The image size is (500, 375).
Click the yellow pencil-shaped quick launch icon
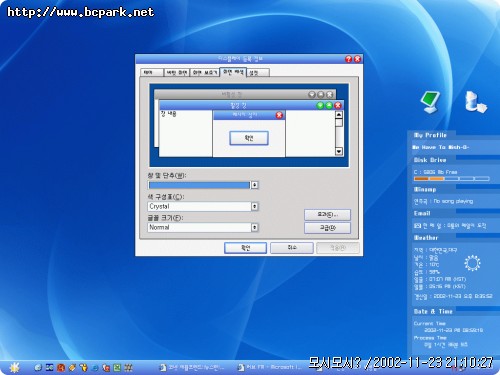[x=72, y=367]
